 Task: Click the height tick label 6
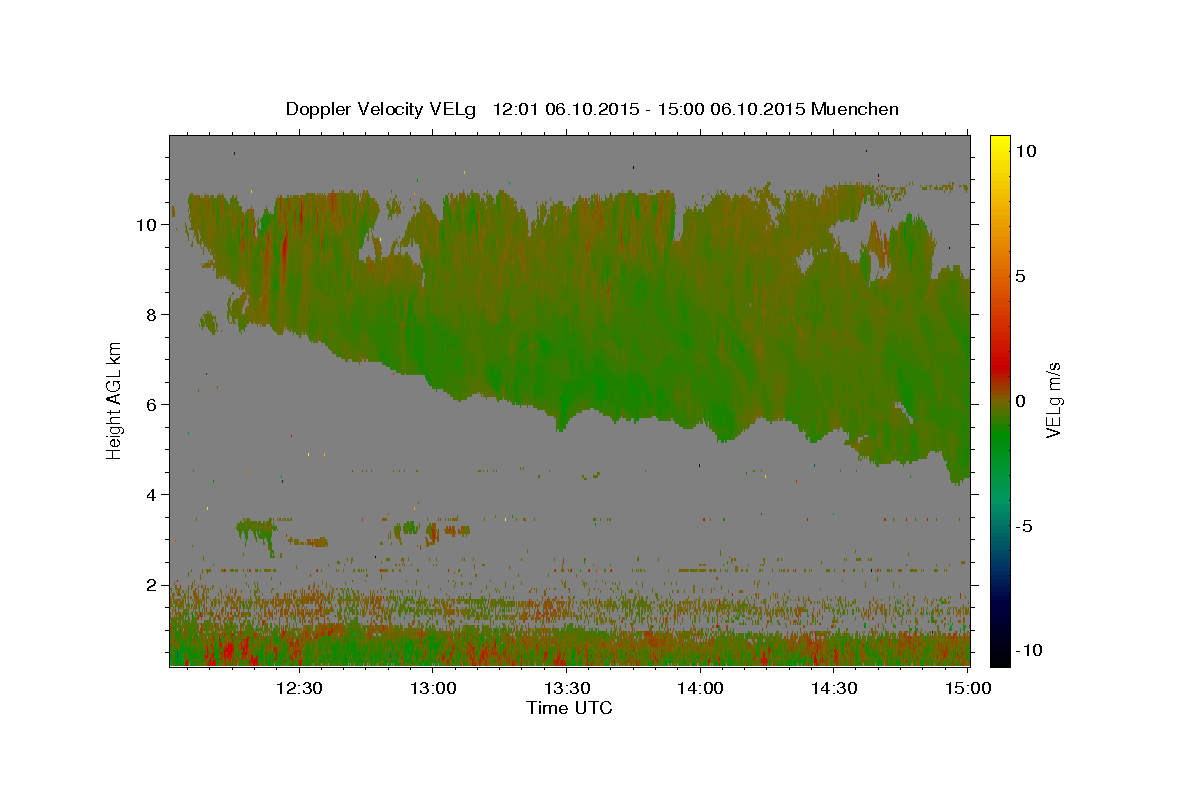coord(152,404)
